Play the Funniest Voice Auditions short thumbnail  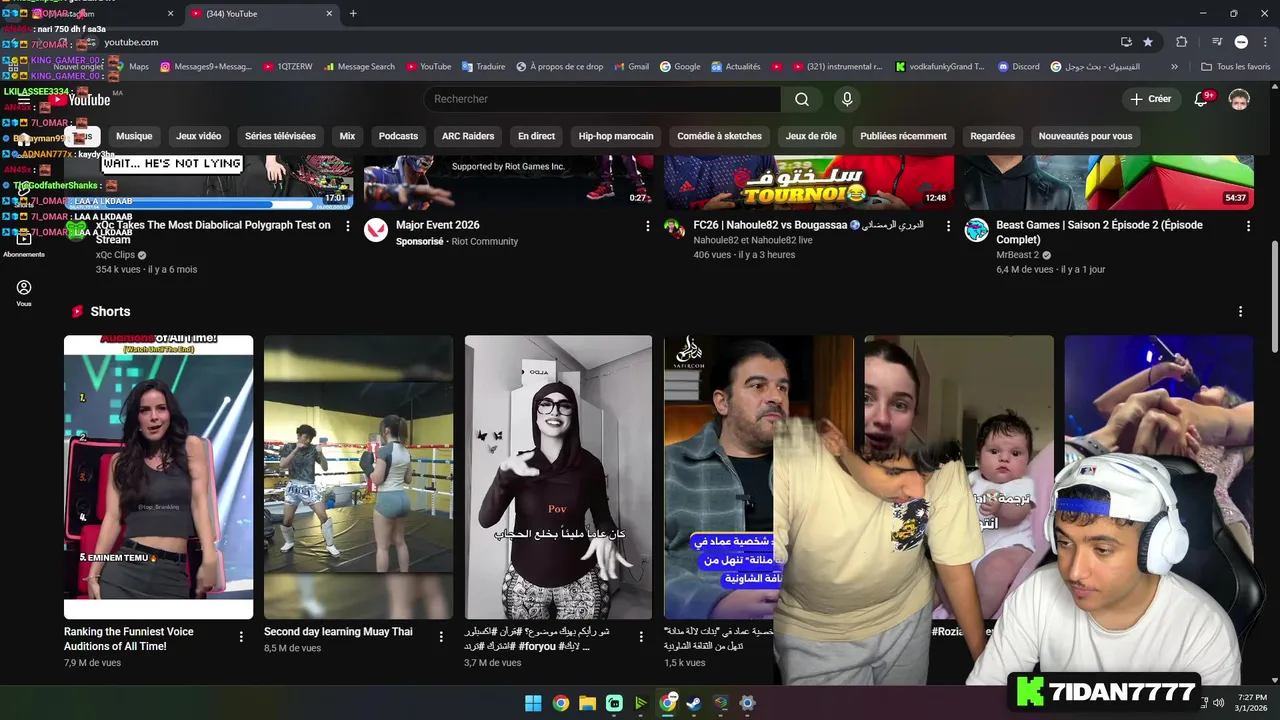pyautogui.click(x=158, y=477)
